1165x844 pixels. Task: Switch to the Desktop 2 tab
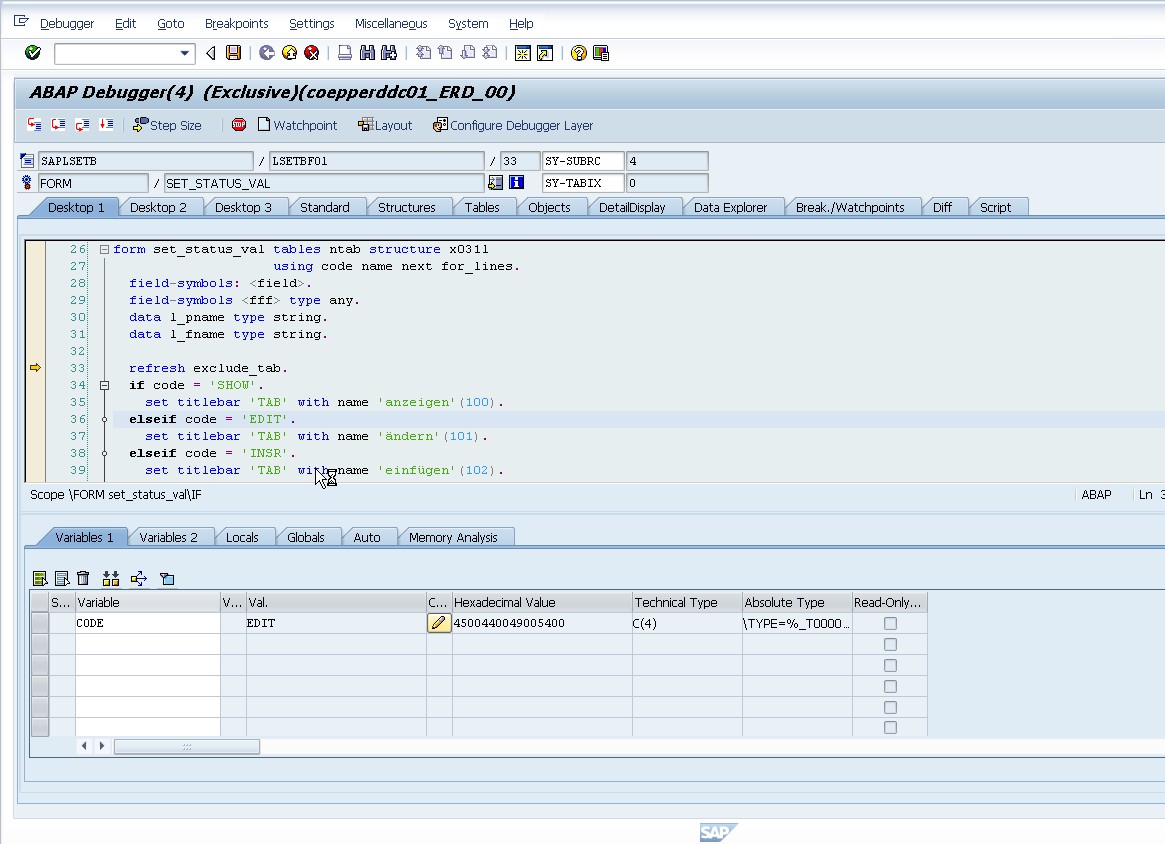[158, 207]
